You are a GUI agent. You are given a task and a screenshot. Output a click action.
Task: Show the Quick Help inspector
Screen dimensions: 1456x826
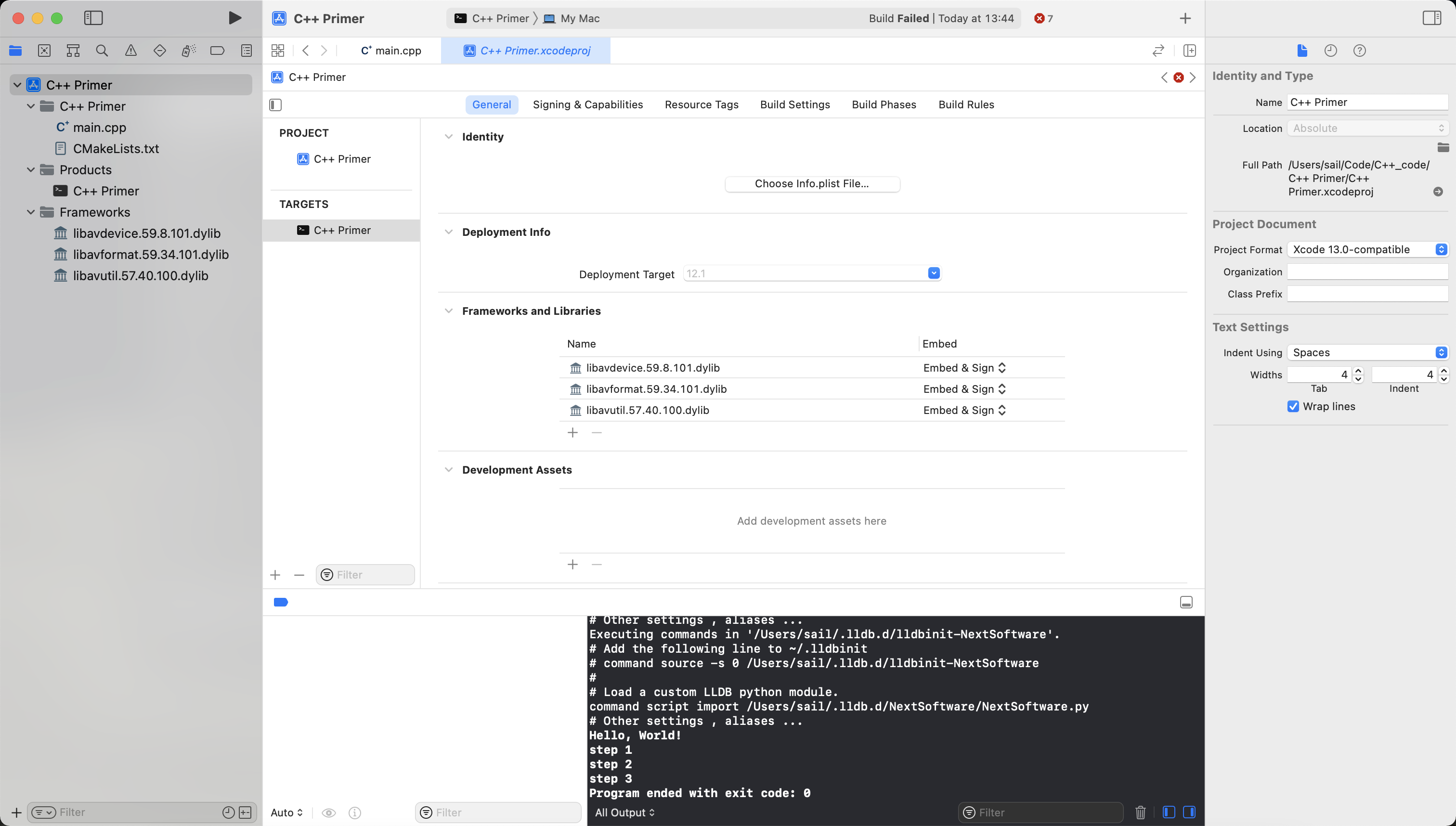pos(1360,51)
